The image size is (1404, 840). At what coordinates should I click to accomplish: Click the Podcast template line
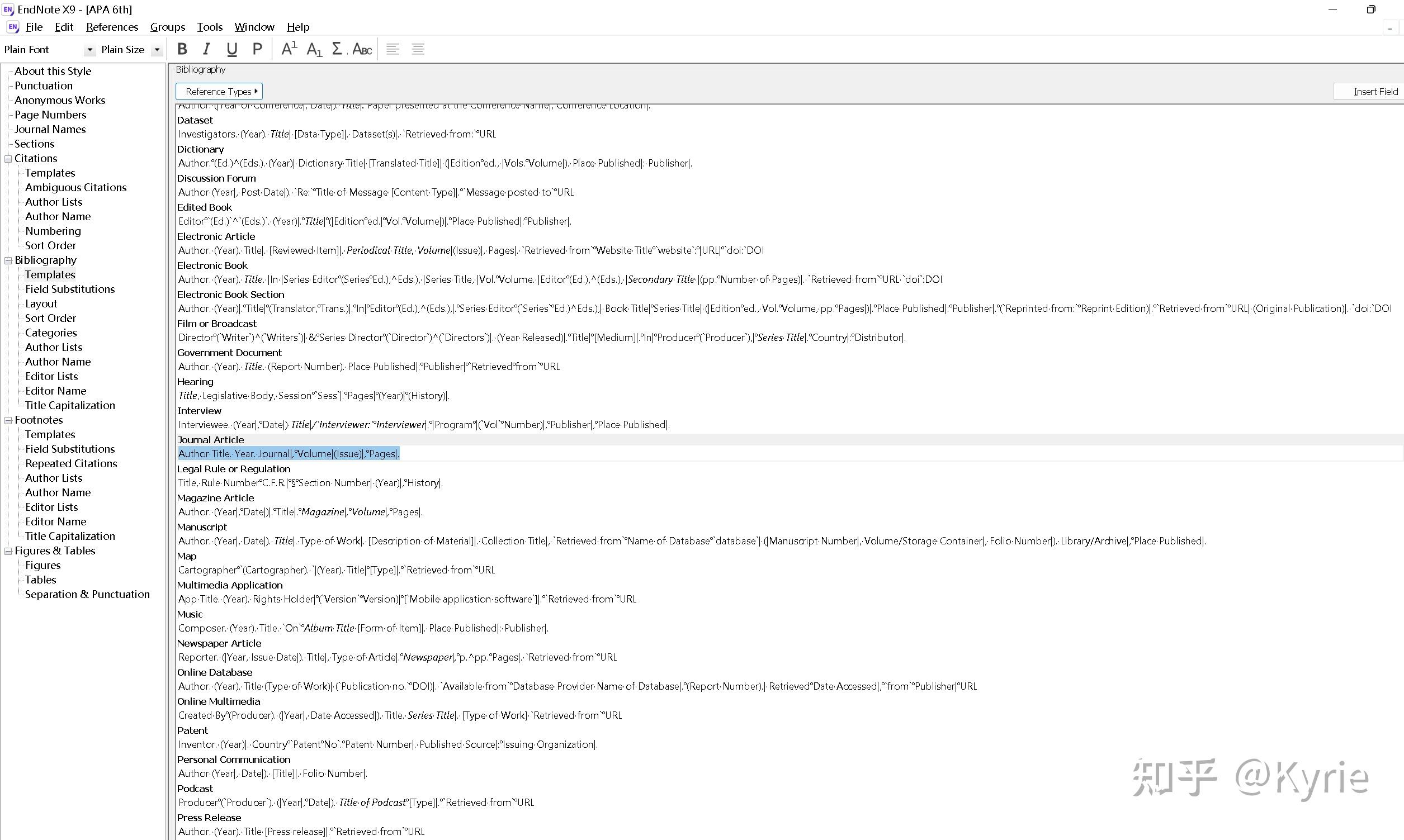356,803
